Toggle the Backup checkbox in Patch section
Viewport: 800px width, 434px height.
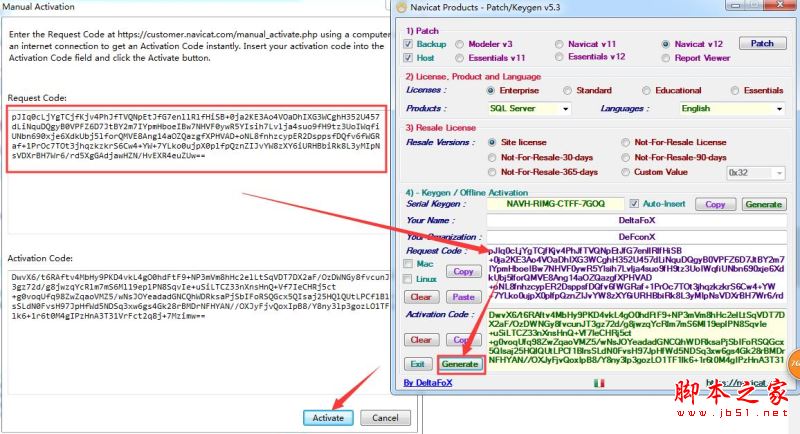(408, 44)
